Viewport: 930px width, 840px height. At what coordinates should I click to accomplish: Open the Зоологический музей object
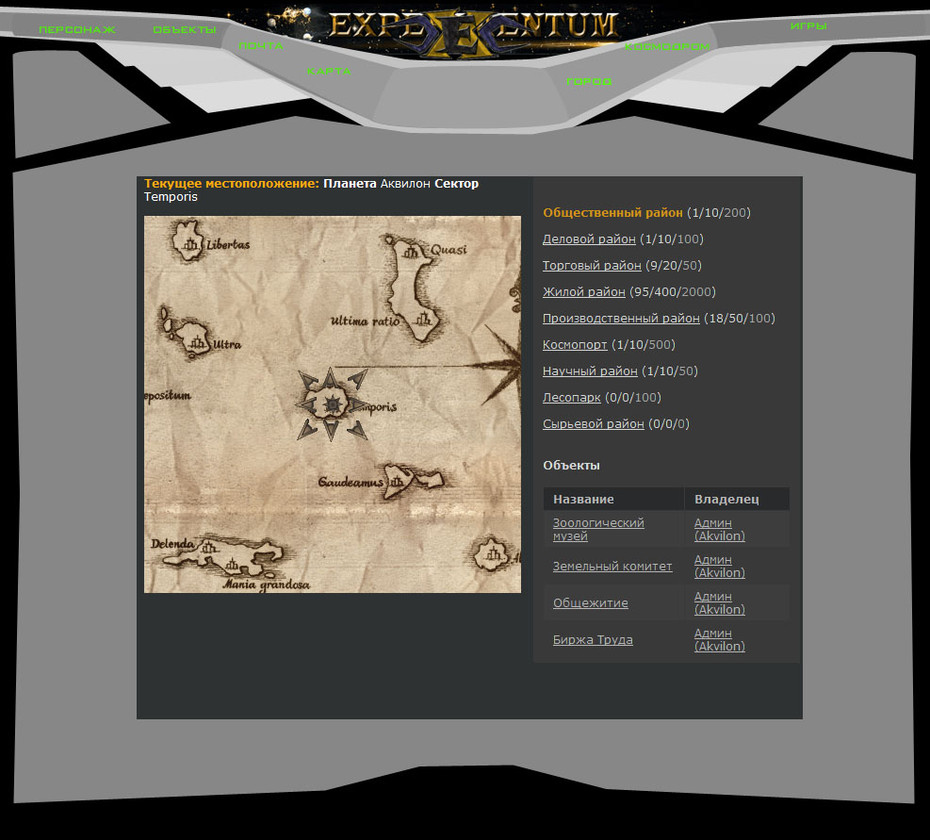(598, 529)
